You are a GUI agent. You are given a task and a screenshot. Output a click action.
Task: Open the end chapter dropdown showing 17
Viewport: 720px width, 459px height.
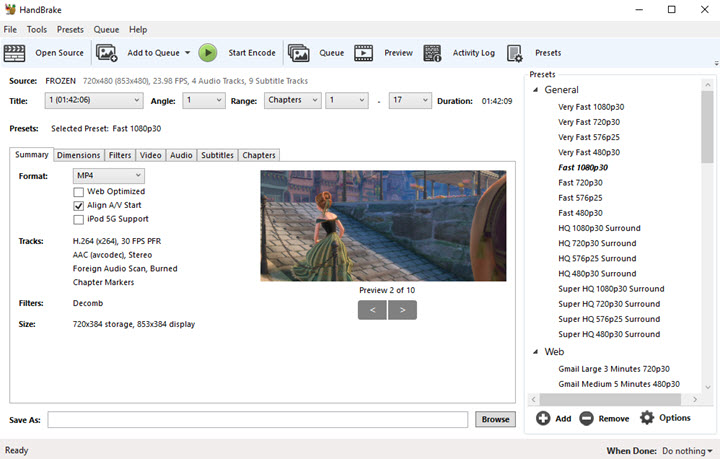(410, 100)
